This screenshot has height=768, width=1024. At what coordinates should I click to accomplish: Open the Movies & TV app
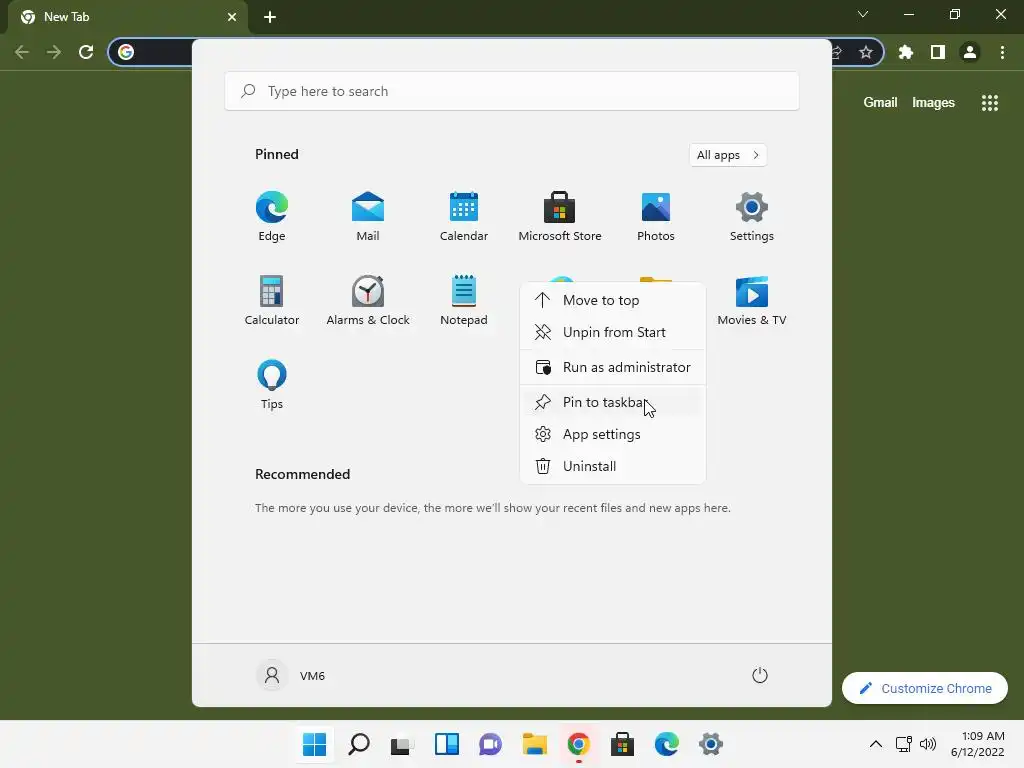pos(752,300)
